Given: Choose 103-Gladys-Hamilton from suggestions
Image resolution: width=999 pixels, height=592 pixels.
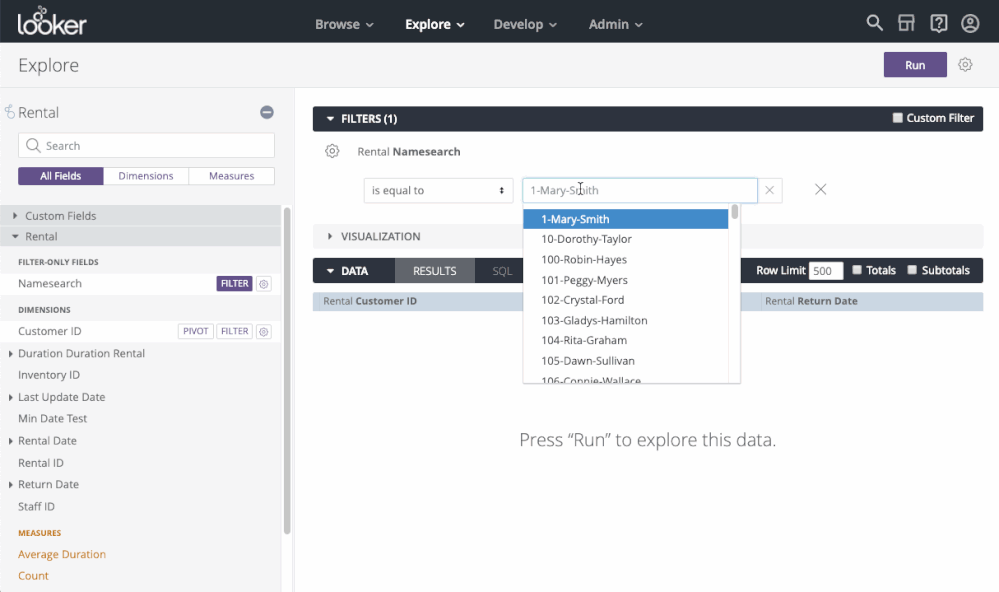Looking at the screenshot, I should (626, 321).
